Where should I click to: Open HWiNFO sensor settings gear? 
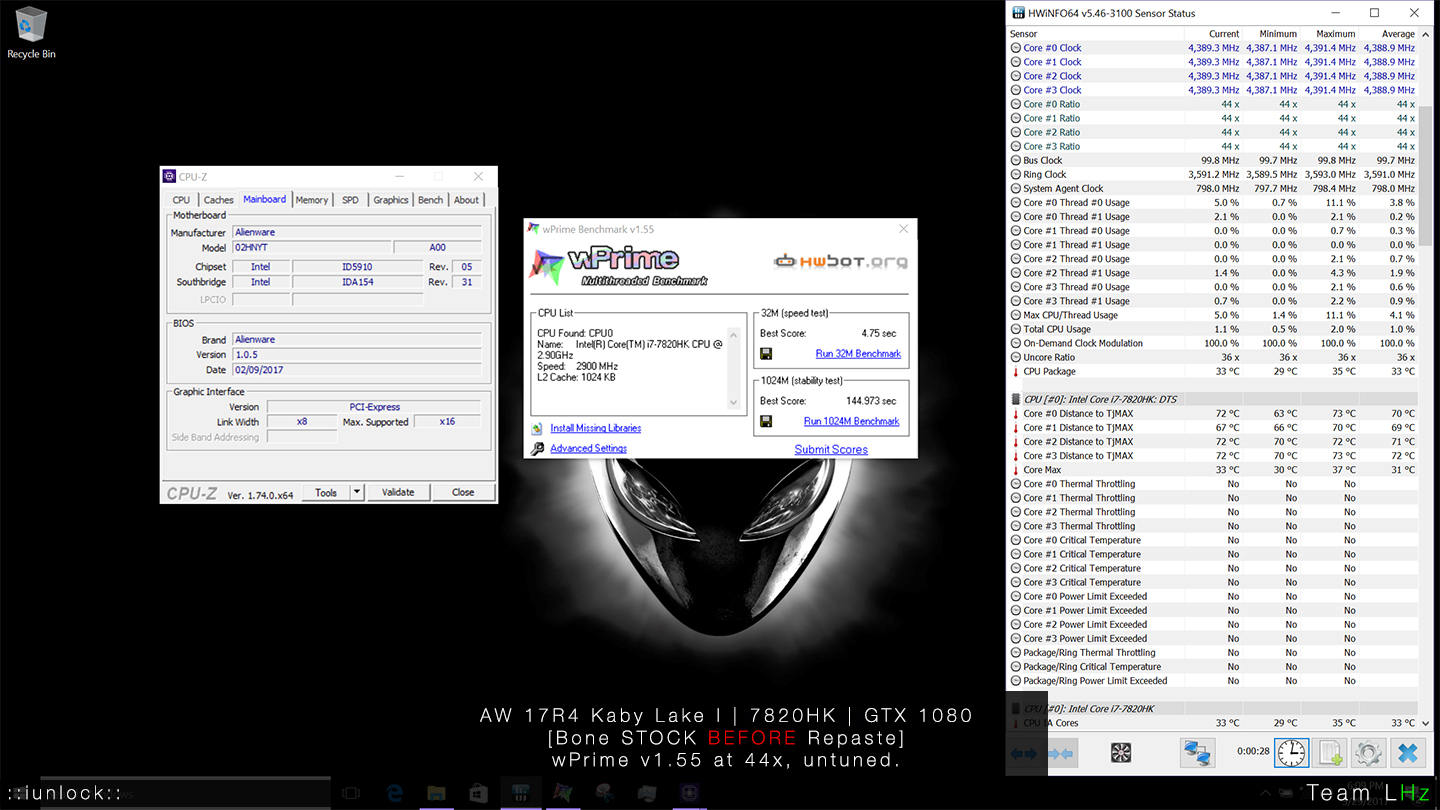[x=1368, y=753]
